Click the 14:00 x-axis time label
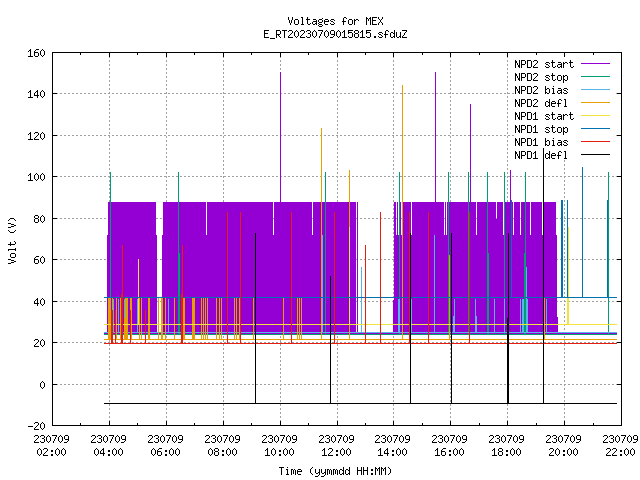Screen dimensions: 640x480 pyautogui.click(x=392, y=452)
